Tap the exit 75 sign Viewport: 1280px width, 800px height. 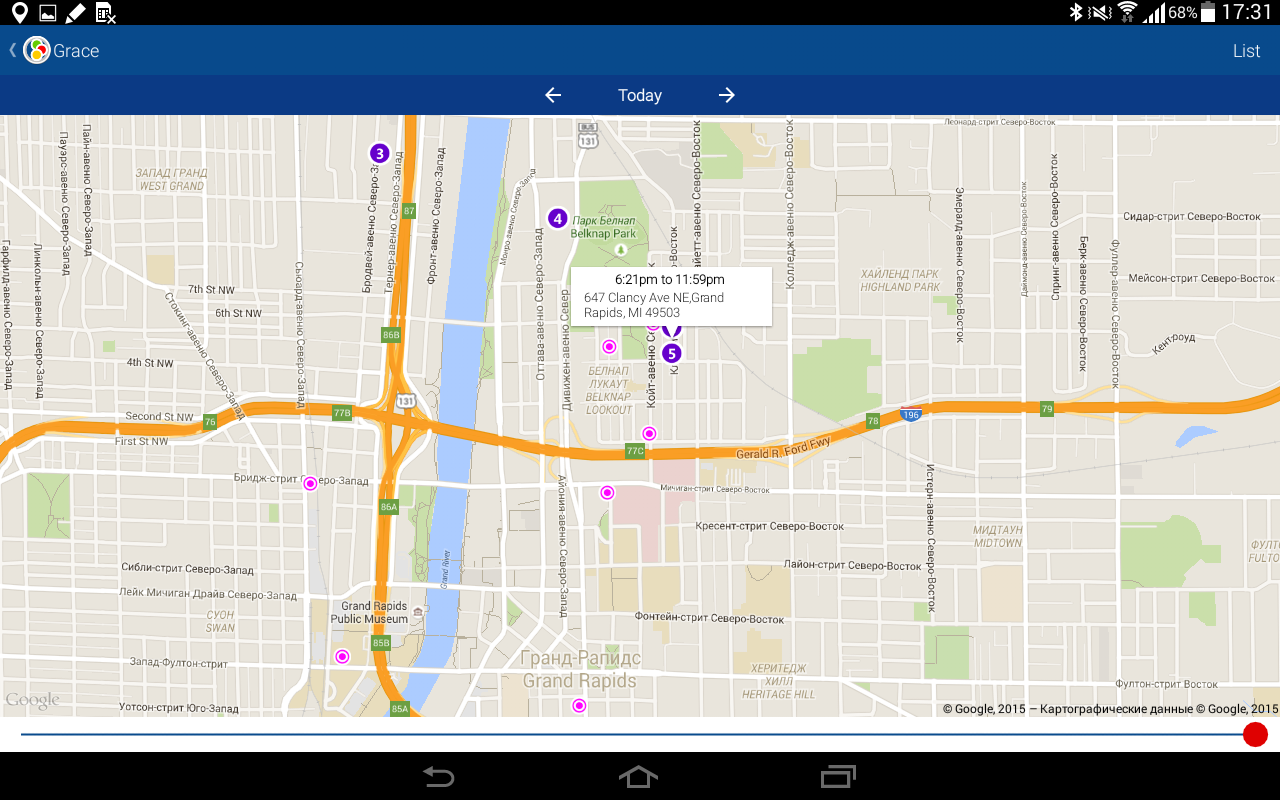(x=210, y=421)
